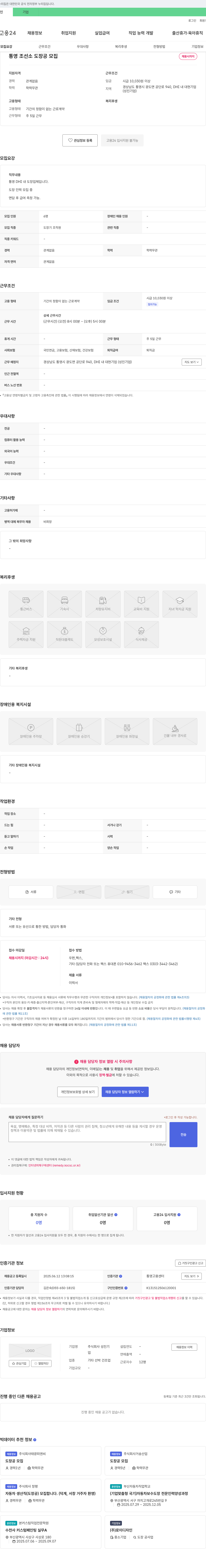
Task: Jump to 전형방법 section tab
Action: (159, 46)
